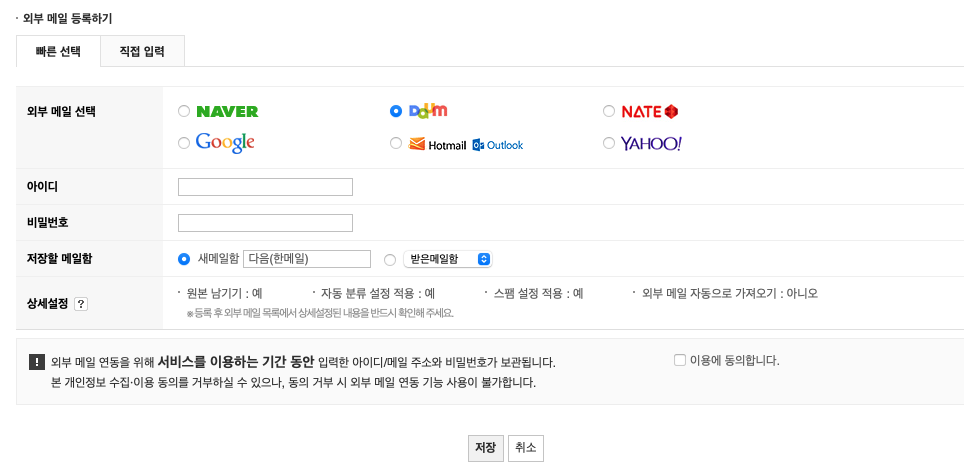
Task: Select the Google radio button
Action: pos(184,143)
